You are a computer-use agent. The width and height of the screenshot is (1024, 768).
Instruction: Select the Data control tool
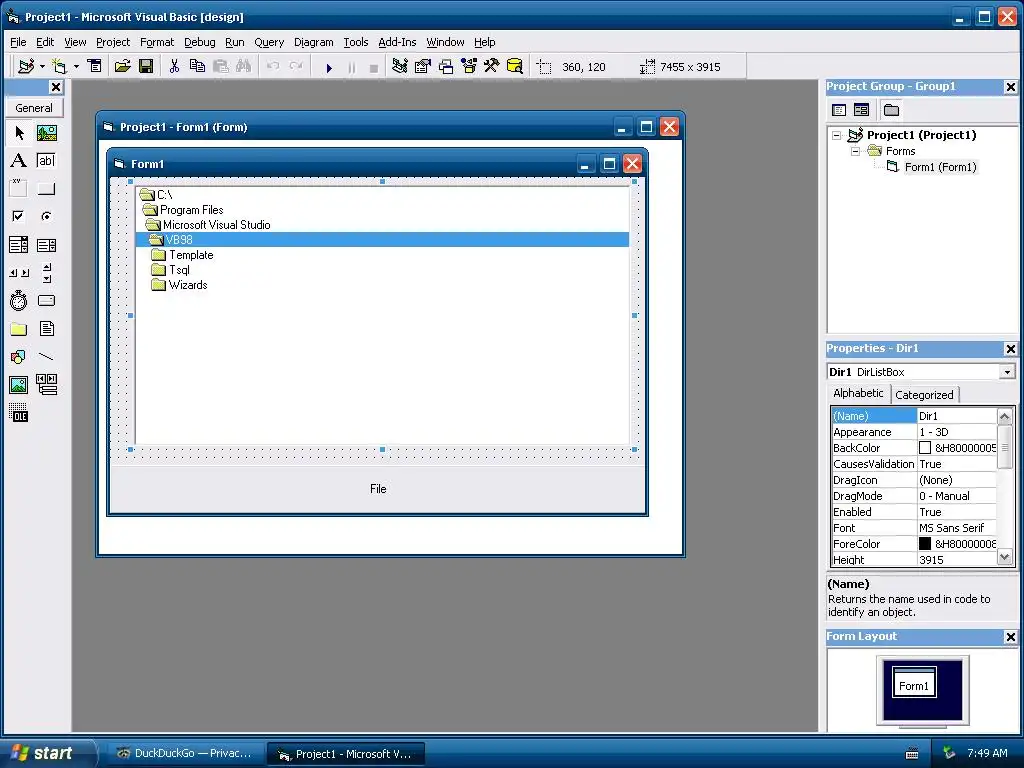click(x=46, y=385)
